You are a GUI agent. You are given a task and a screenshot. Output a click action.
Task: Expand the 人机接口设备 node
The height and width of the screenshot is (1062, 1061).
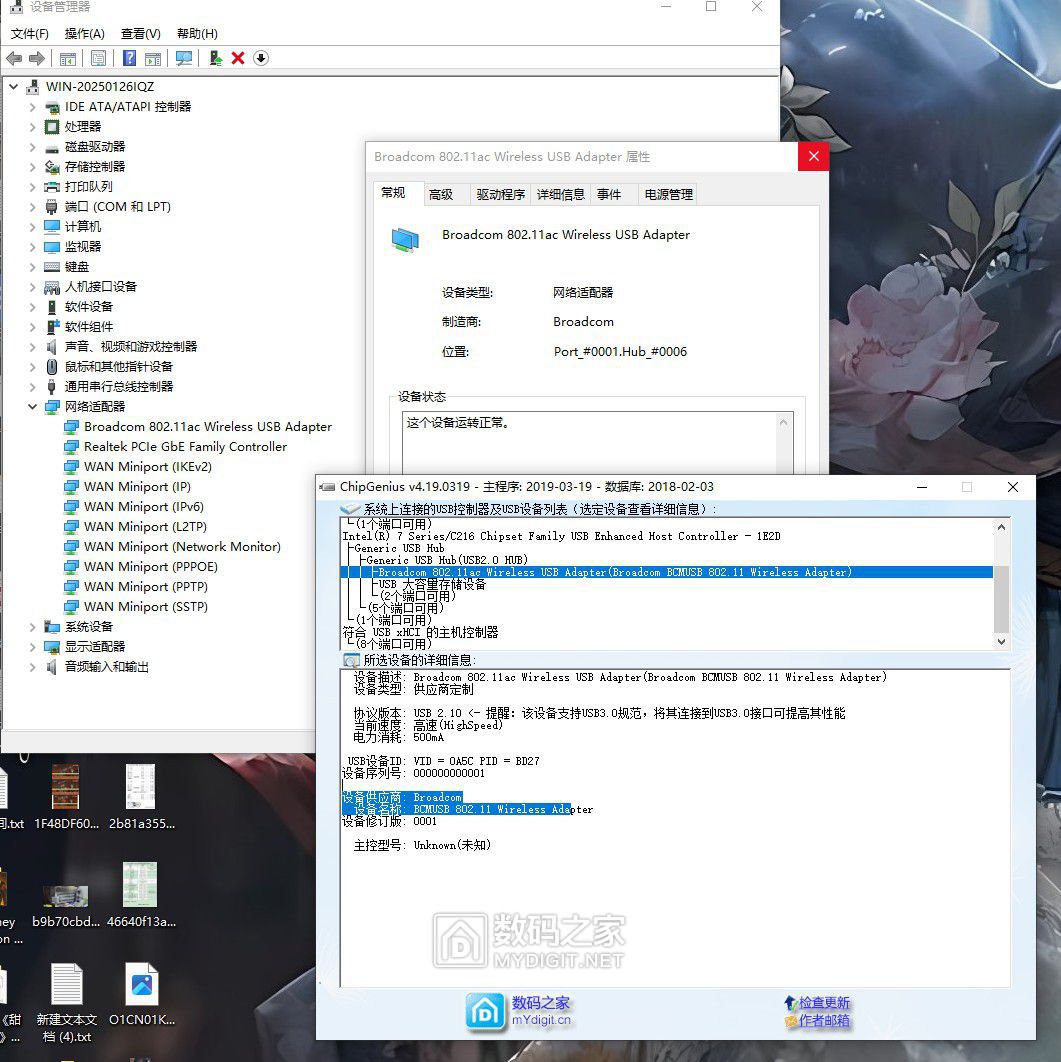33,287
